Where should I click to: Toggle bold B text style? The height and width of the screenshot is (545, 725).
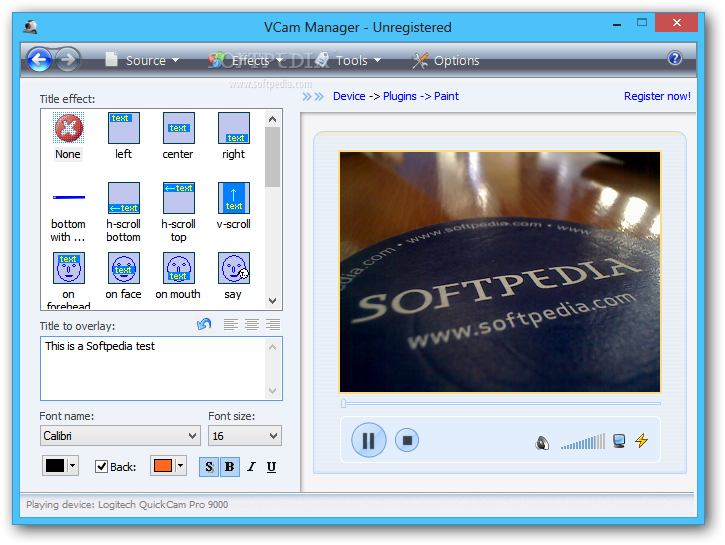click(229, 466)
